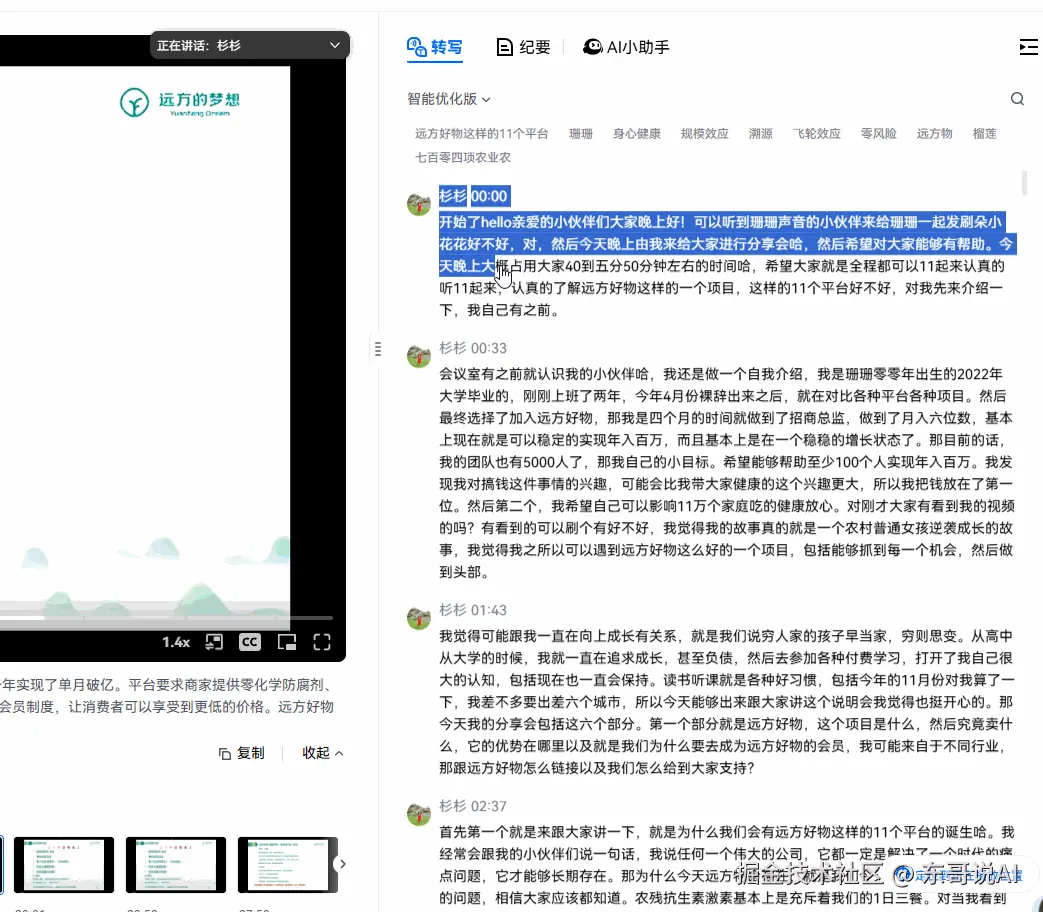Collapse the right panel with indent icon
Screen dimensions: 1043x912
1028,47
